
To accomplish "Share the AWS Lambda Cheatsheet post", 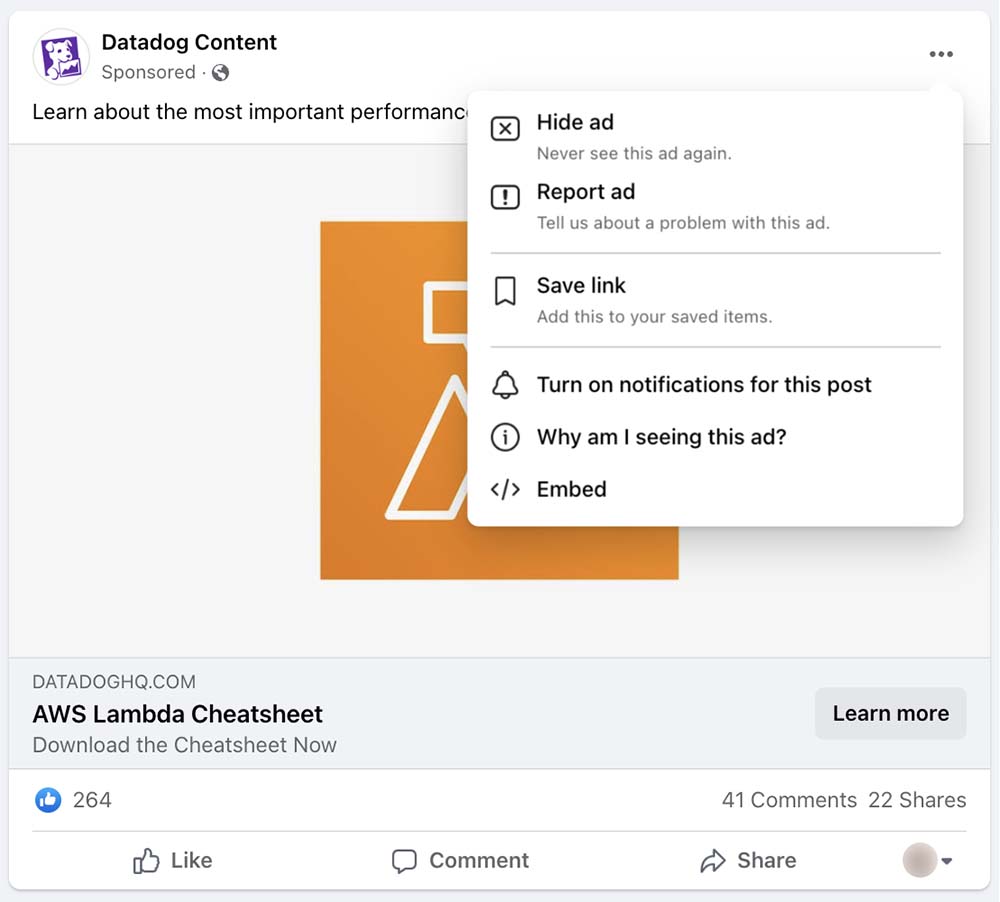I will point(748,861).
